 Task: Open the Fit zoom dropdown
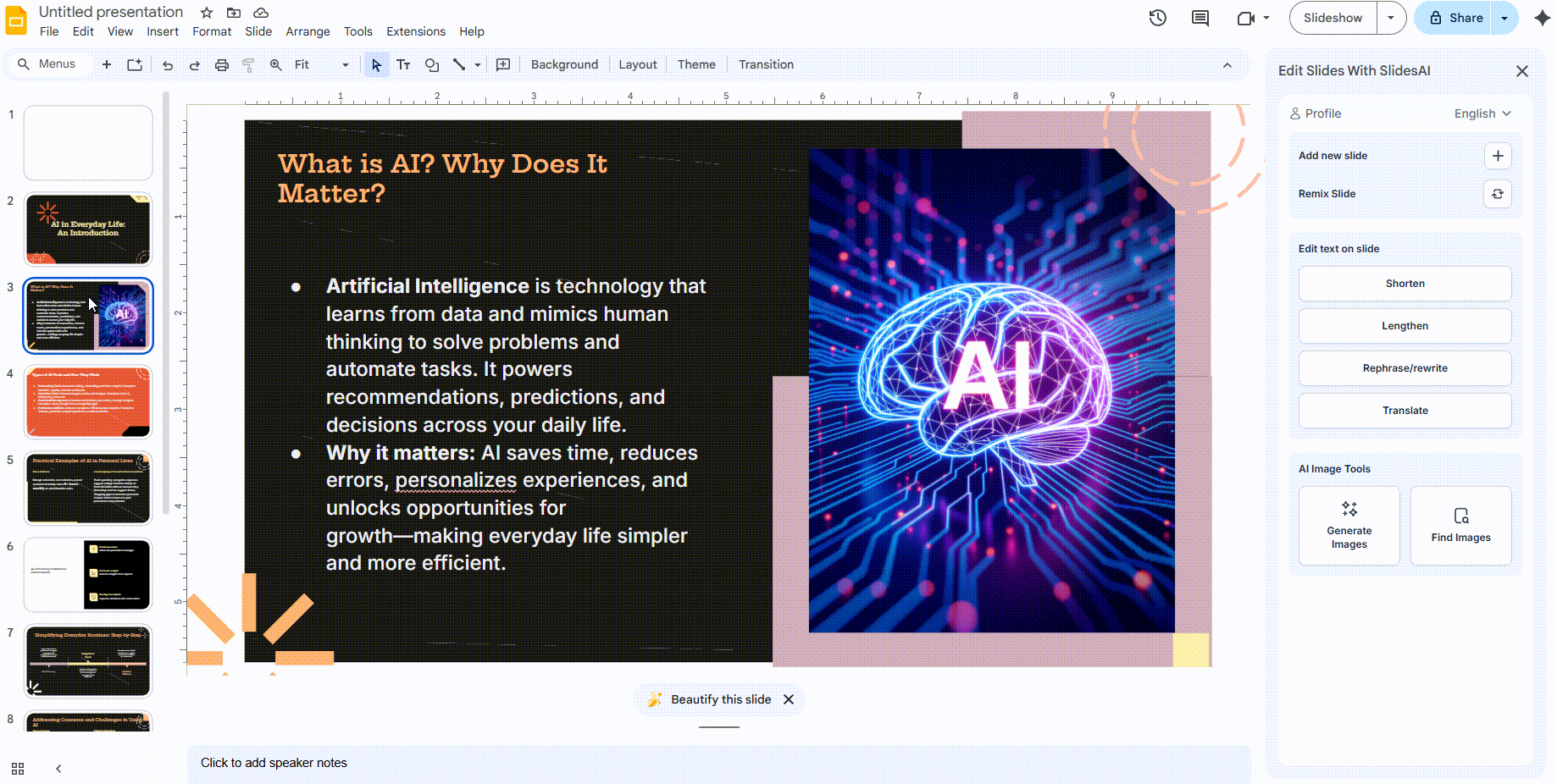(x=322, y=65)
